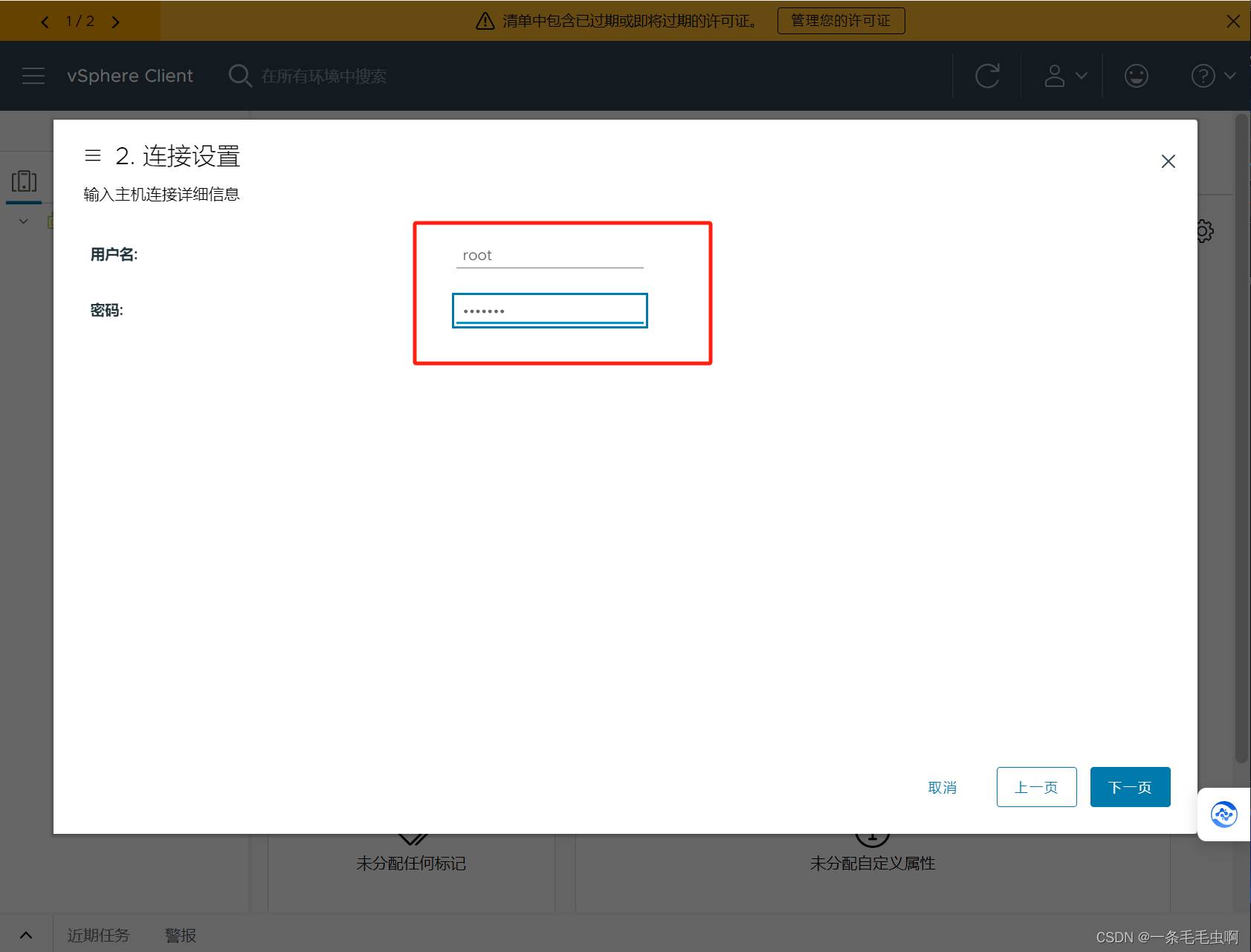Click the password input field
1251x952 pixels.
coord(549,311)
